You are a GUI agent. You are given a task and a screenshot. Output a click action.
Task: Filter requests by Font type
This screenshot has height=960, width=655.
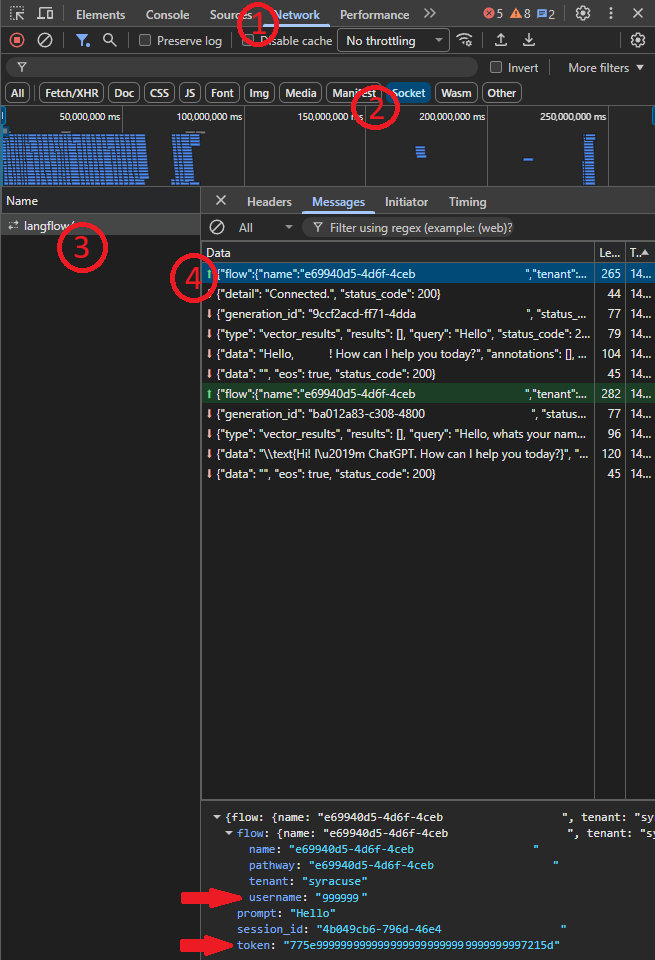tap(222, 93)
